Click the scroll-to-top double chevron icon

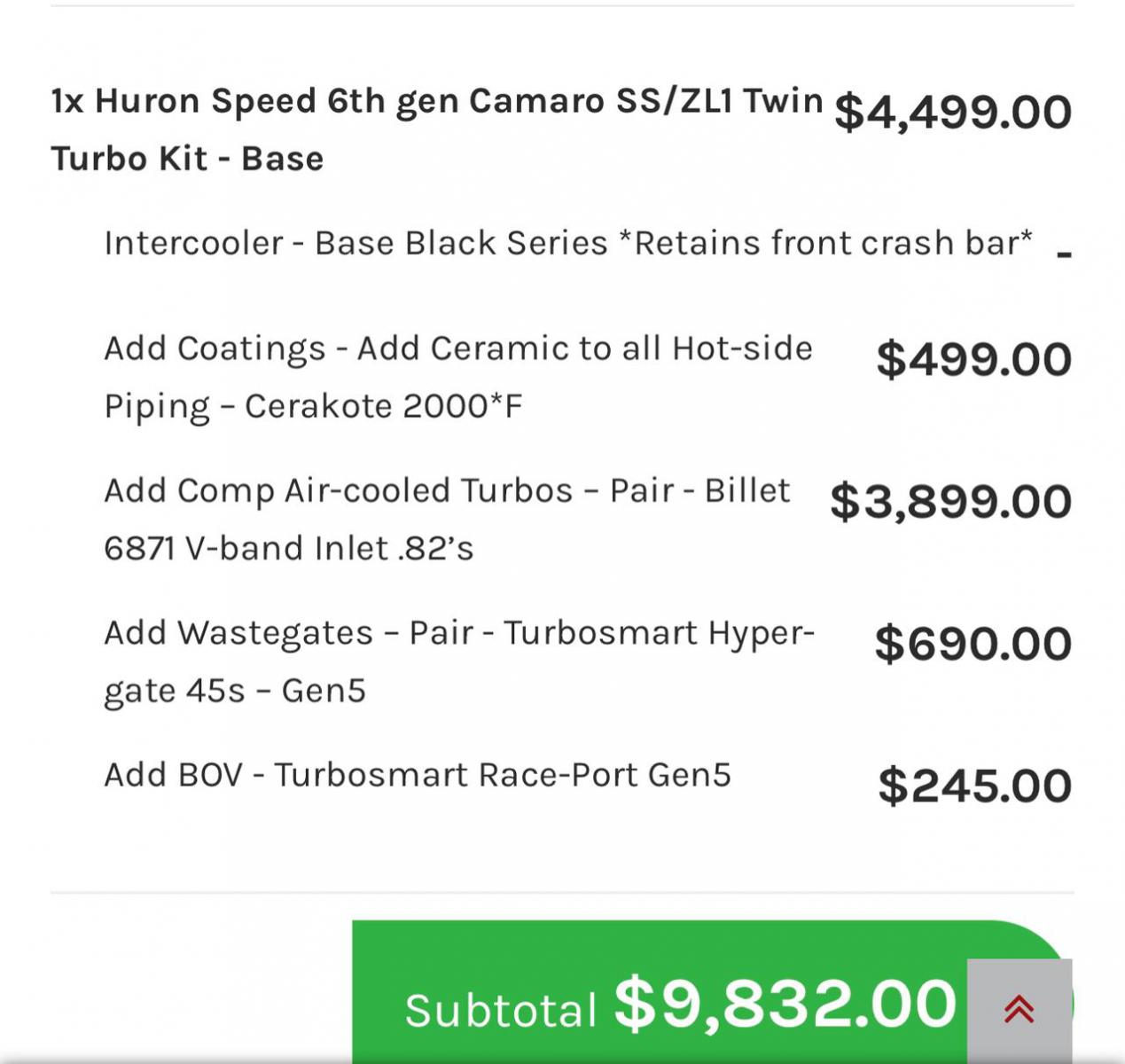point(1019,1010)
